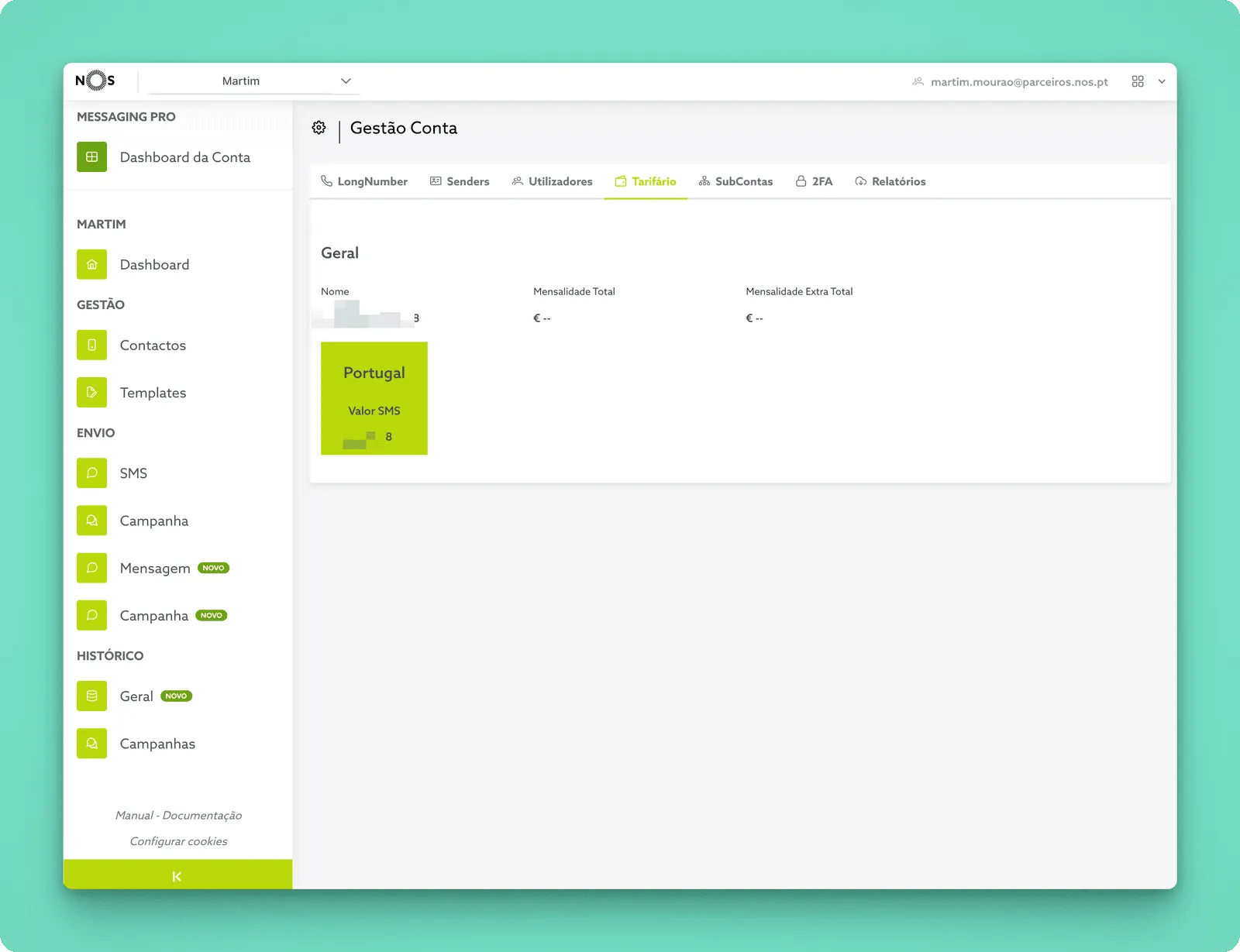The height and width of the screenshot is (952, 1240).
Task: Click the user email martim.mourao@parceiros.nos.pt
Action: (1019, 81)
